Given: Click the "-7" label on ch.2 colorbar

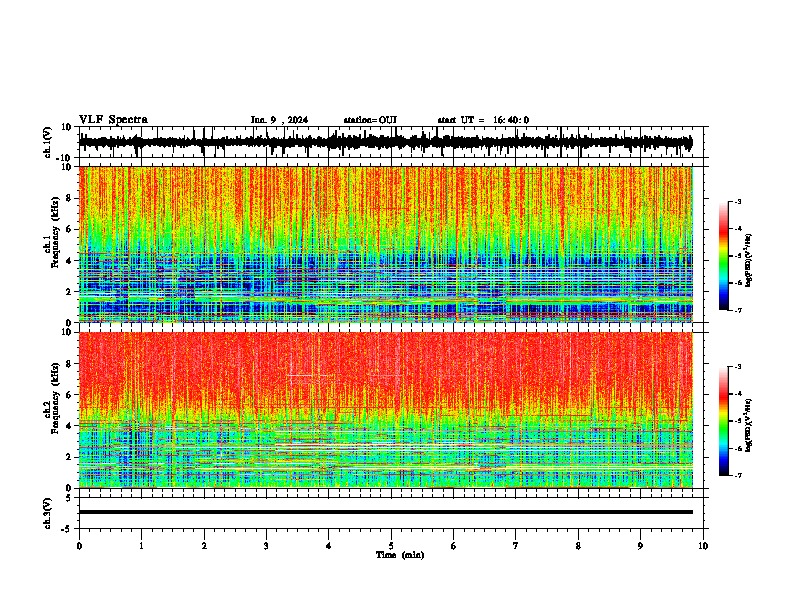Looking at the screenshot, I should [737, 476].
